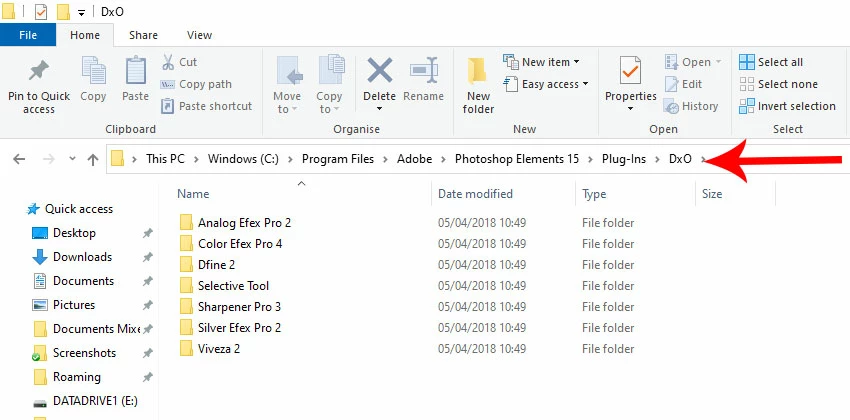Open Customize Quick Access Toolbar dropdown
The image size is (850, 420).
[x=81, y=12]
